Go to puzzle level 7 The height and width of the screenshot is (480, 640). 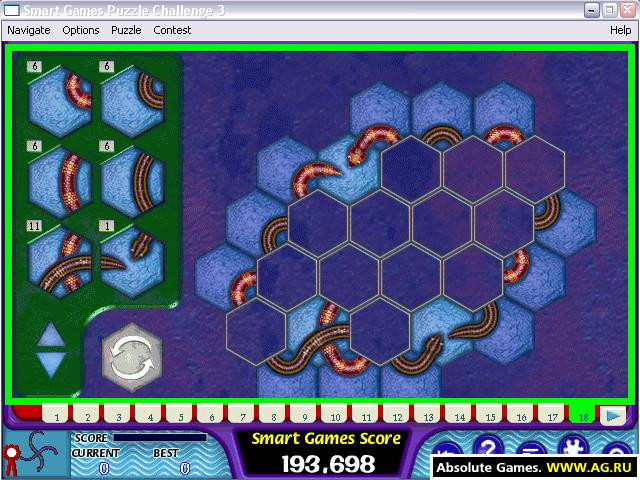pos(243,416)
